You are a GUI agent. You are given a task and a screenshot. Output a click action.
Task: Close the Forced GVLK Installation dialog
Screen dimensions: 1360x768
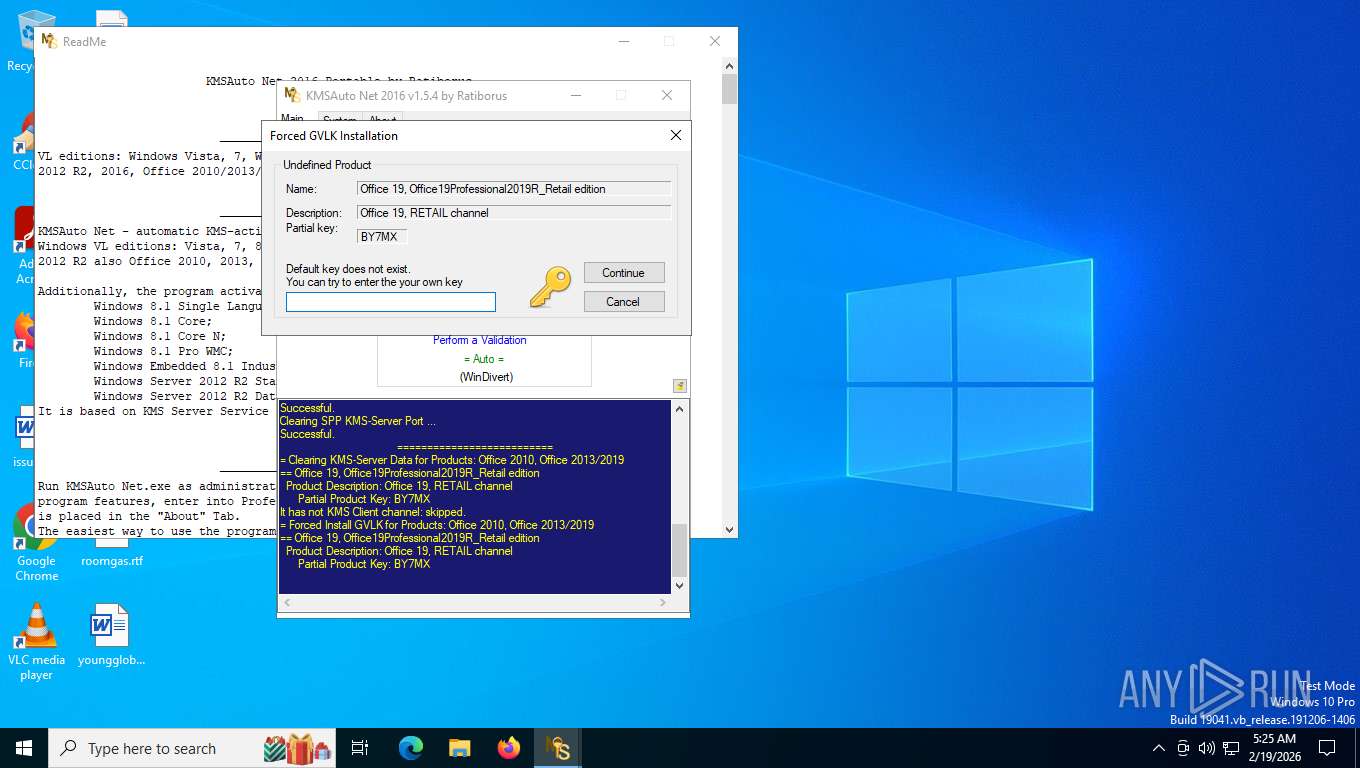pos(676,135)
